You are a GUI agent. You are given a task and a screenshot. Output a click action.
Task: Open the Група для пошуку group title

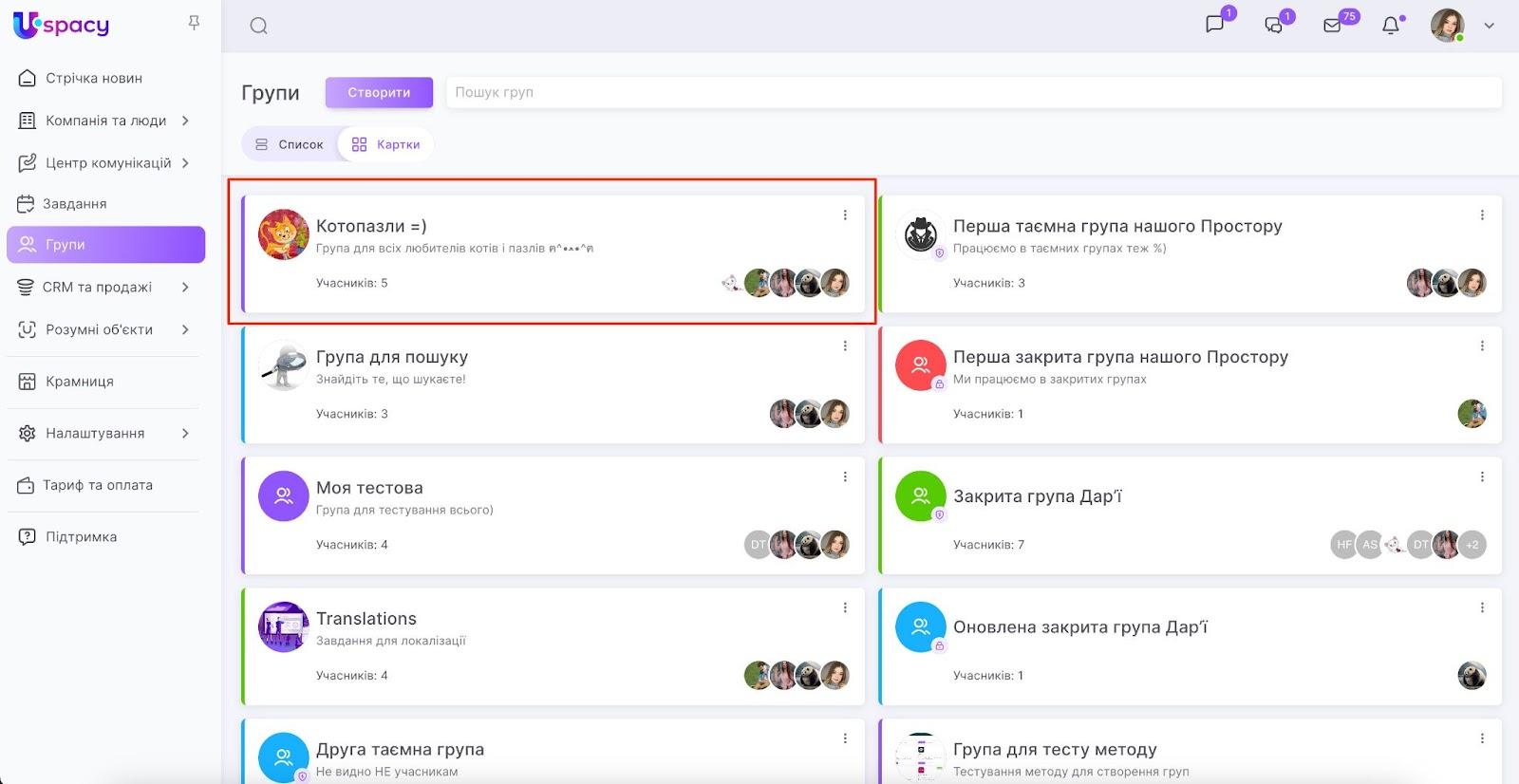[x=391, y=357]
